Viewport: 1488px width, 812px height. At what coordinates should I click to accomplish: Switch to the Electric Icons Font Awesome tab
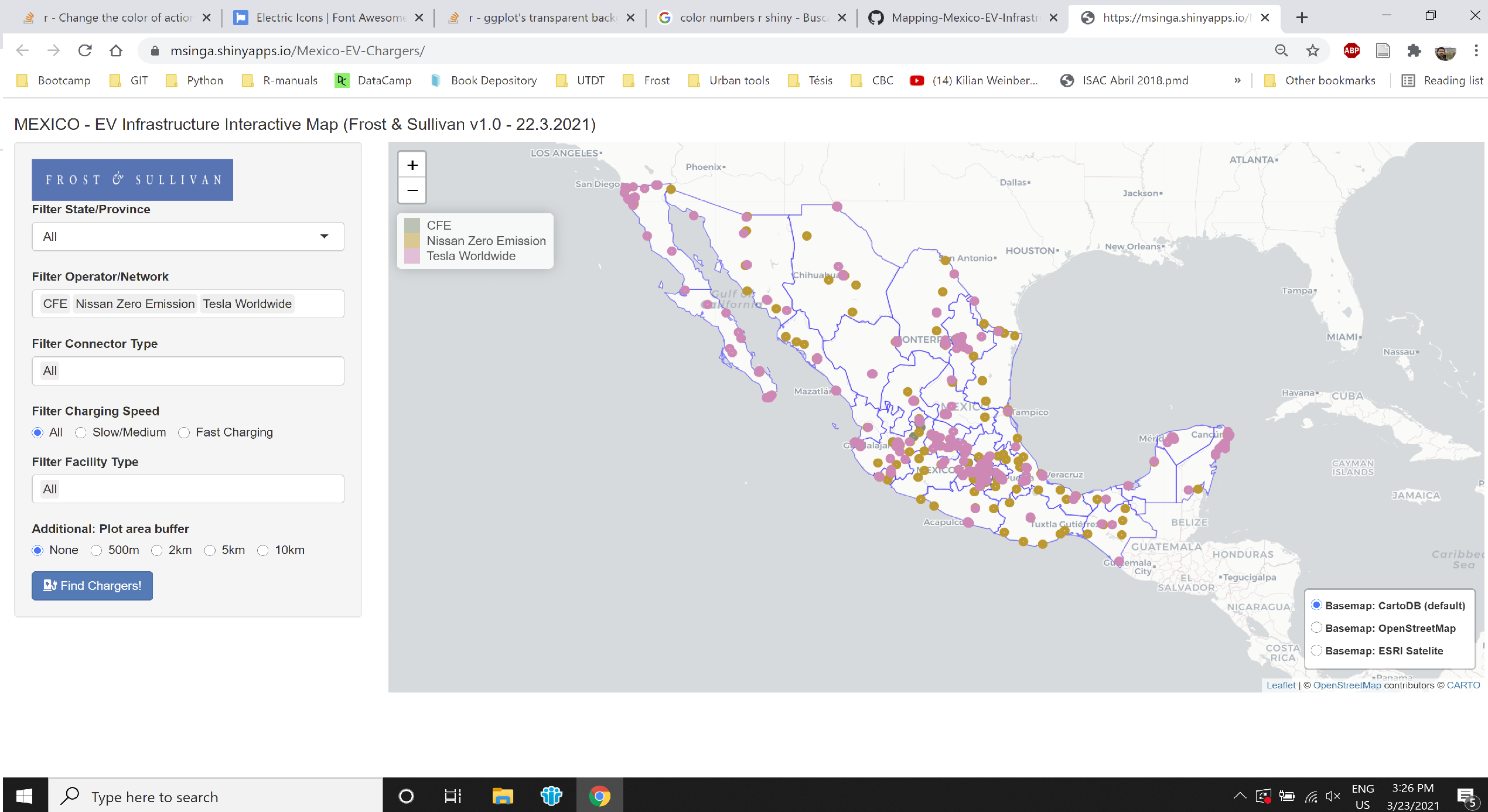point(328,18)
